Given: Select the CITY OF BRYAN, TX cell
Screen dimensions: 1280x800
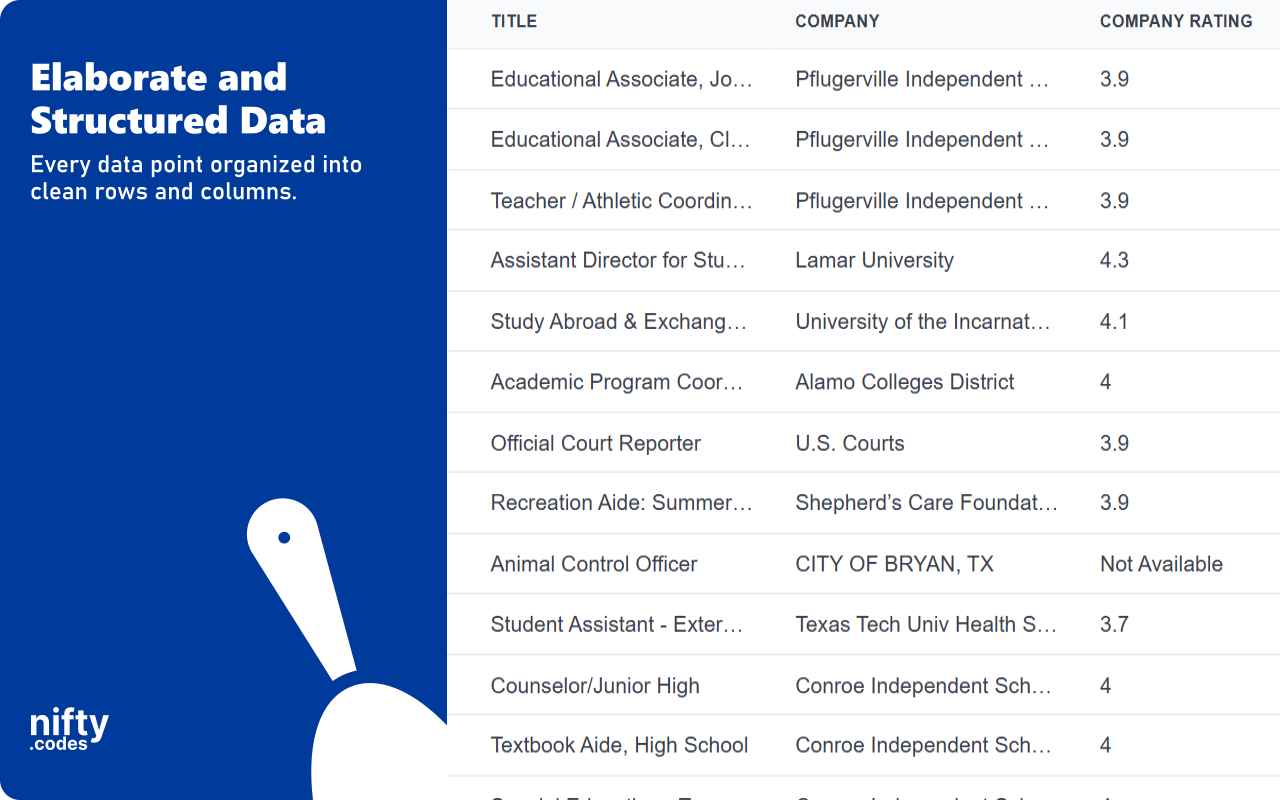Looking at the screenshot, I should click(894, 564).
